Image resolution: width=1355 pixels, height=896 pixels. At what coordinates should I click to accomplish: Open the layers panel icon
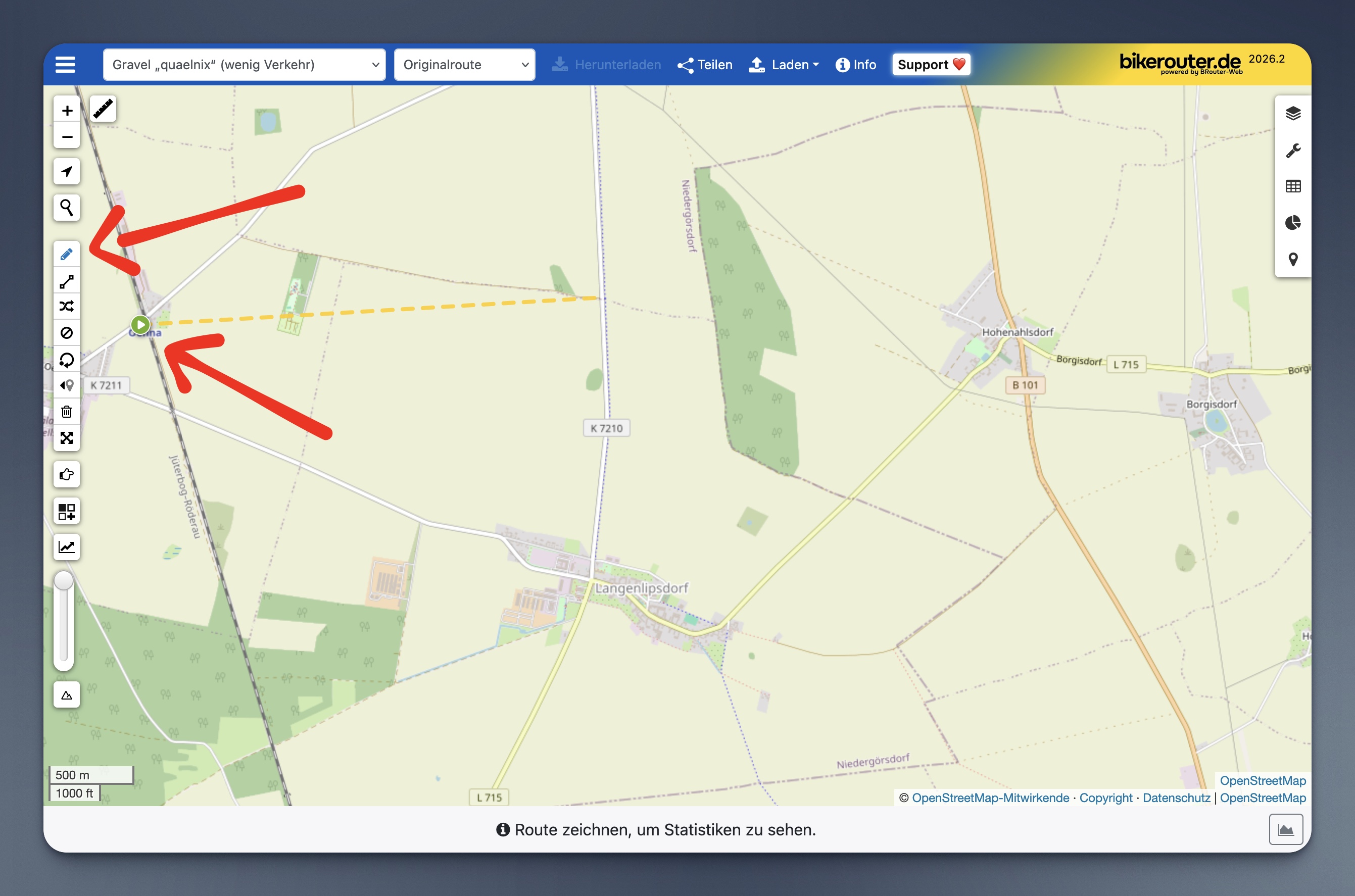point(1293,113)
